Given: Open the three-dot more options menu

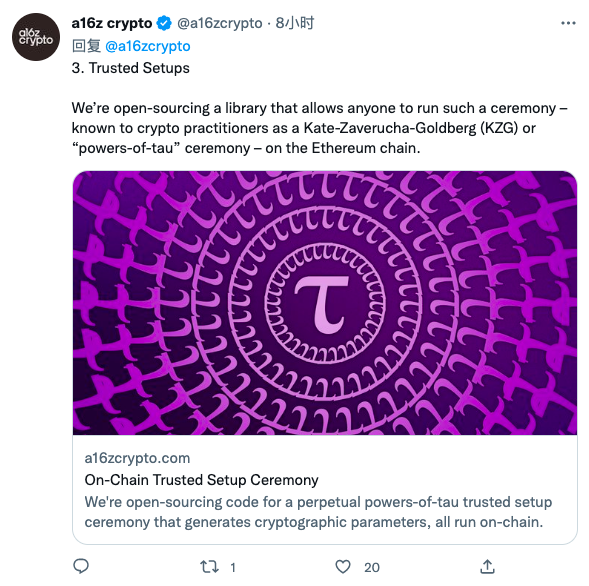Looking at the screenshot, I should click(x=568, y=23).
